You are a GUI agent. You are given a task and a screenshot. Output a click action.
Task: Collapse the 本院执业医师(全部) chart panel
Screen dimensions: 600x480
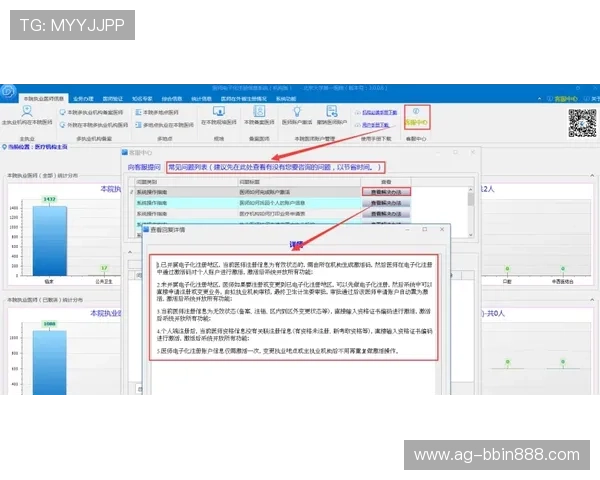(592, 176)
